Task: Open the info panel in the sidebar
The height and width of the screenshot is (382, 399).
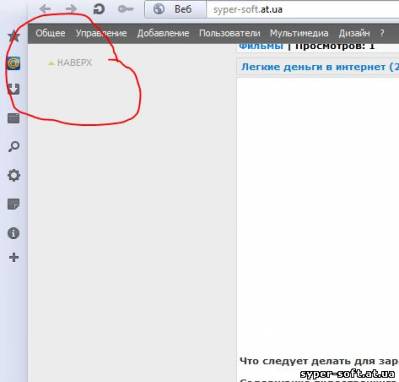Action: [x=14, y=233]
